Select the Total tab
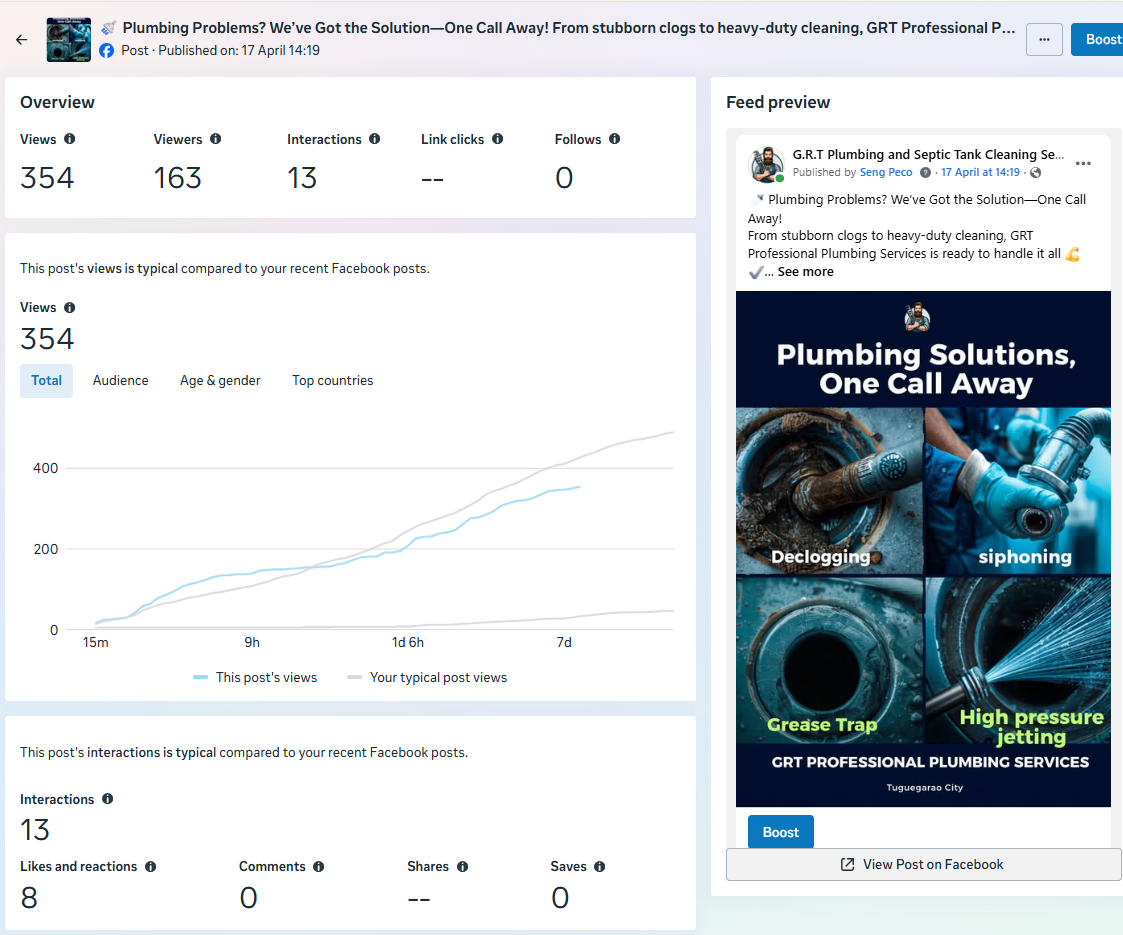Viewport: 1123px width, 935px height. [47, 380]
